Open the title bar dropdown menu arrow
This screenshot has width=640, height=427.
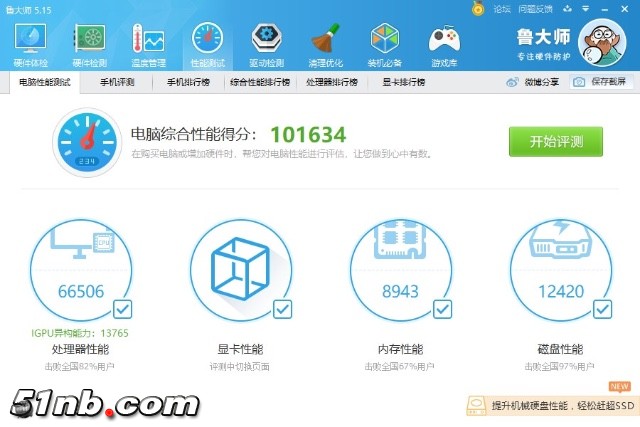(x=586, y=9)
